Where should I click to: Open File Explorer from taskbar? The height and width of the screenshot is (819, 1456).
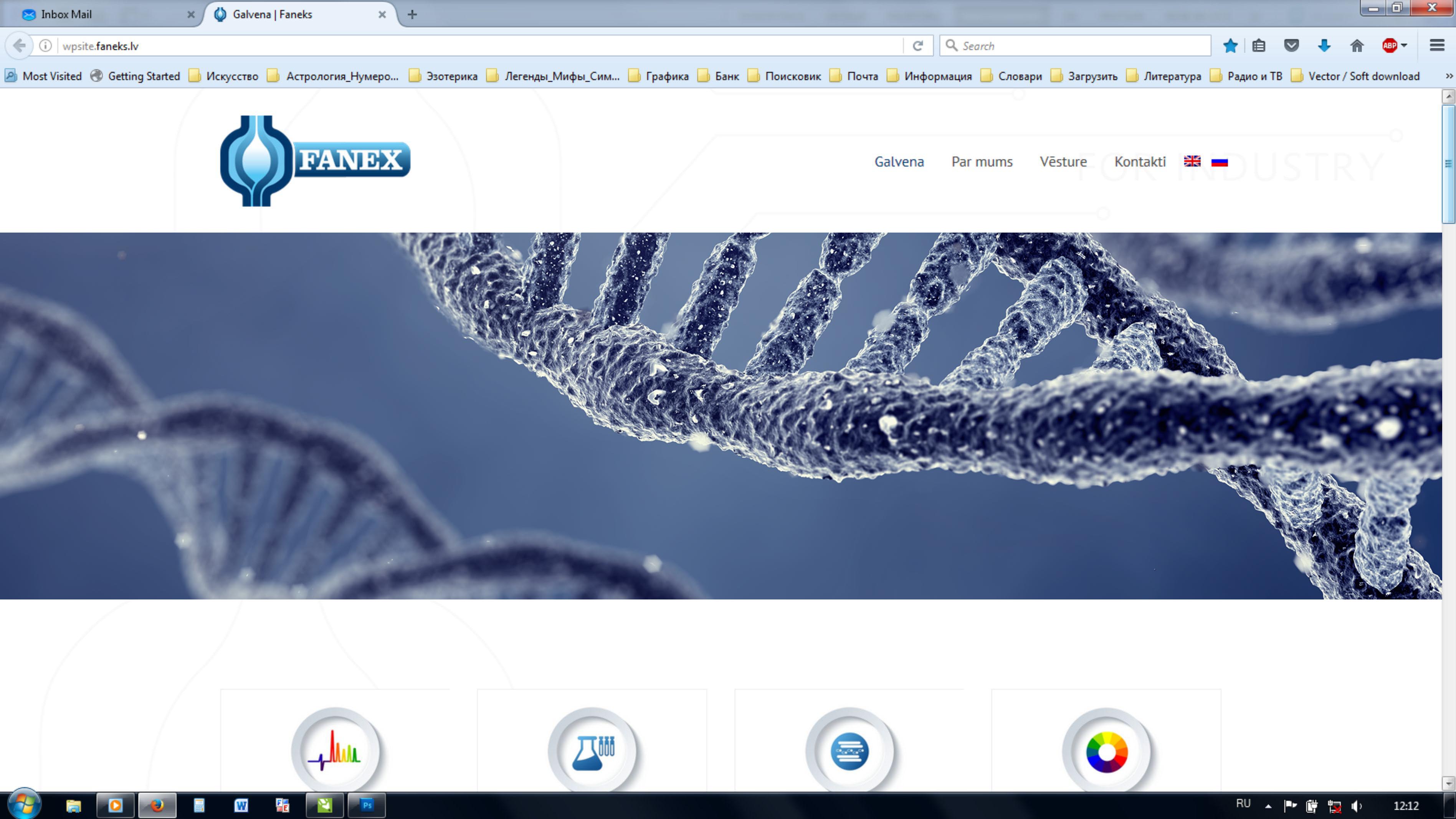coord(73,806)
